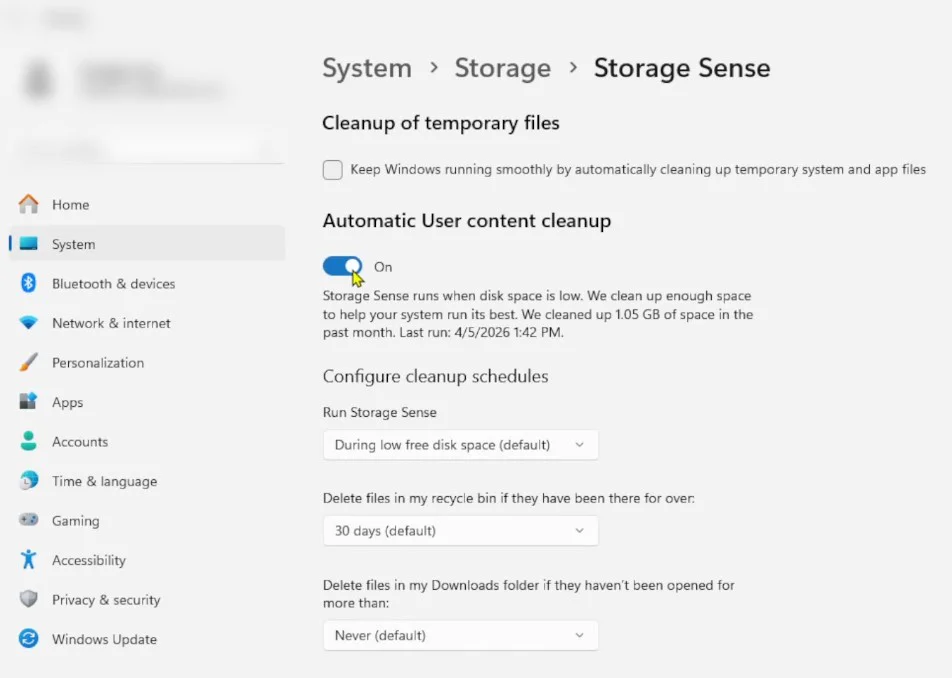This screenshot has height=678, width=952.
Task: Open the Downloads folder Never dropdown
Action: coord(461,636)
